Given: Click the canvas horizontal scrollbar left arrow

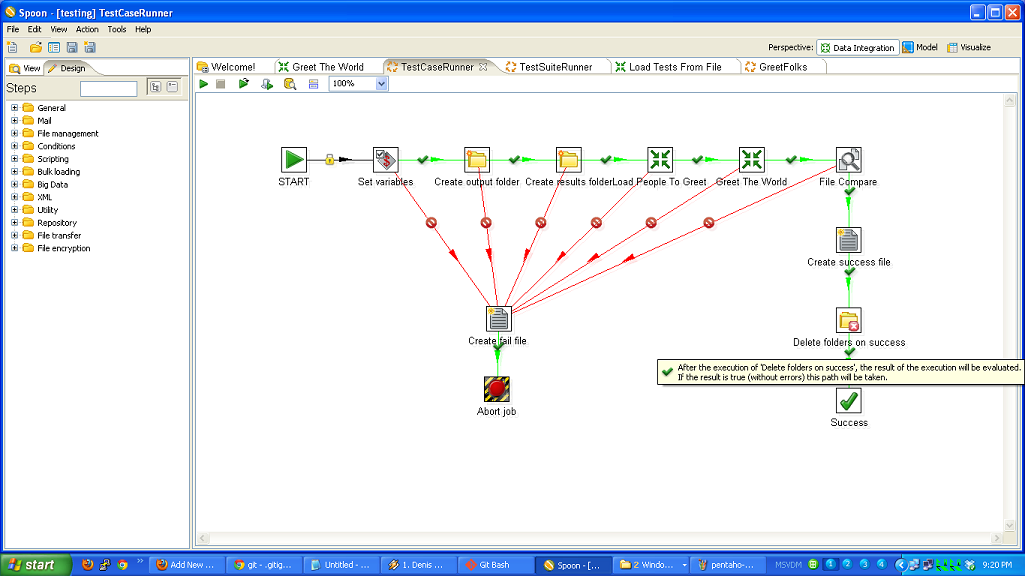Looking at the screenshot, I should click(x=203, y=538).
